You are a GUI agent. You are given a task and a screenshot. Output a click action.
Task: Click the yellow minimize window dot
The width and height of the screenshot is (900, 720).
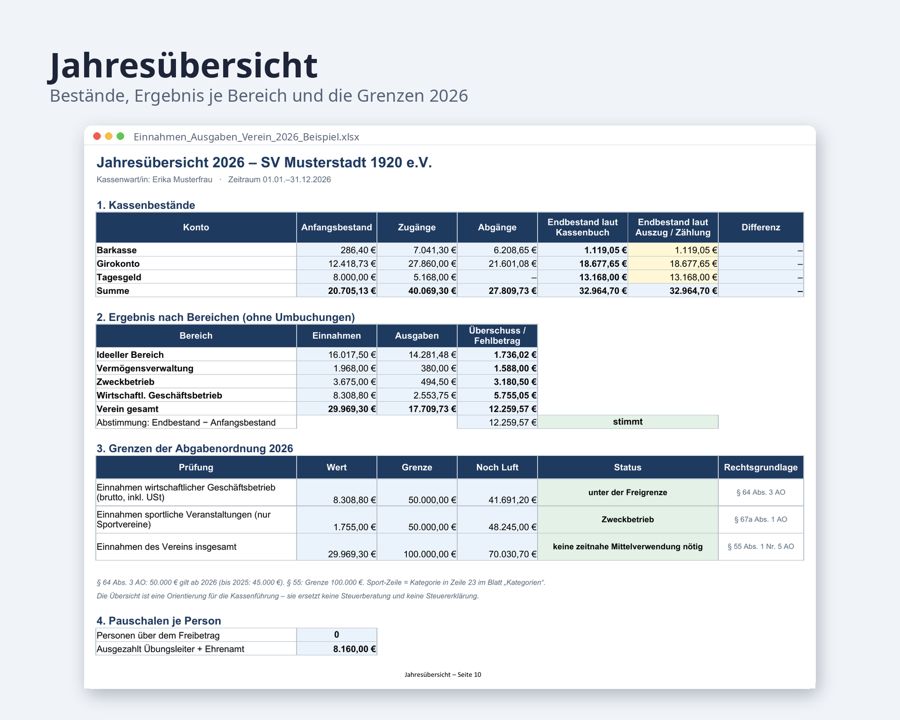(108, 136)
